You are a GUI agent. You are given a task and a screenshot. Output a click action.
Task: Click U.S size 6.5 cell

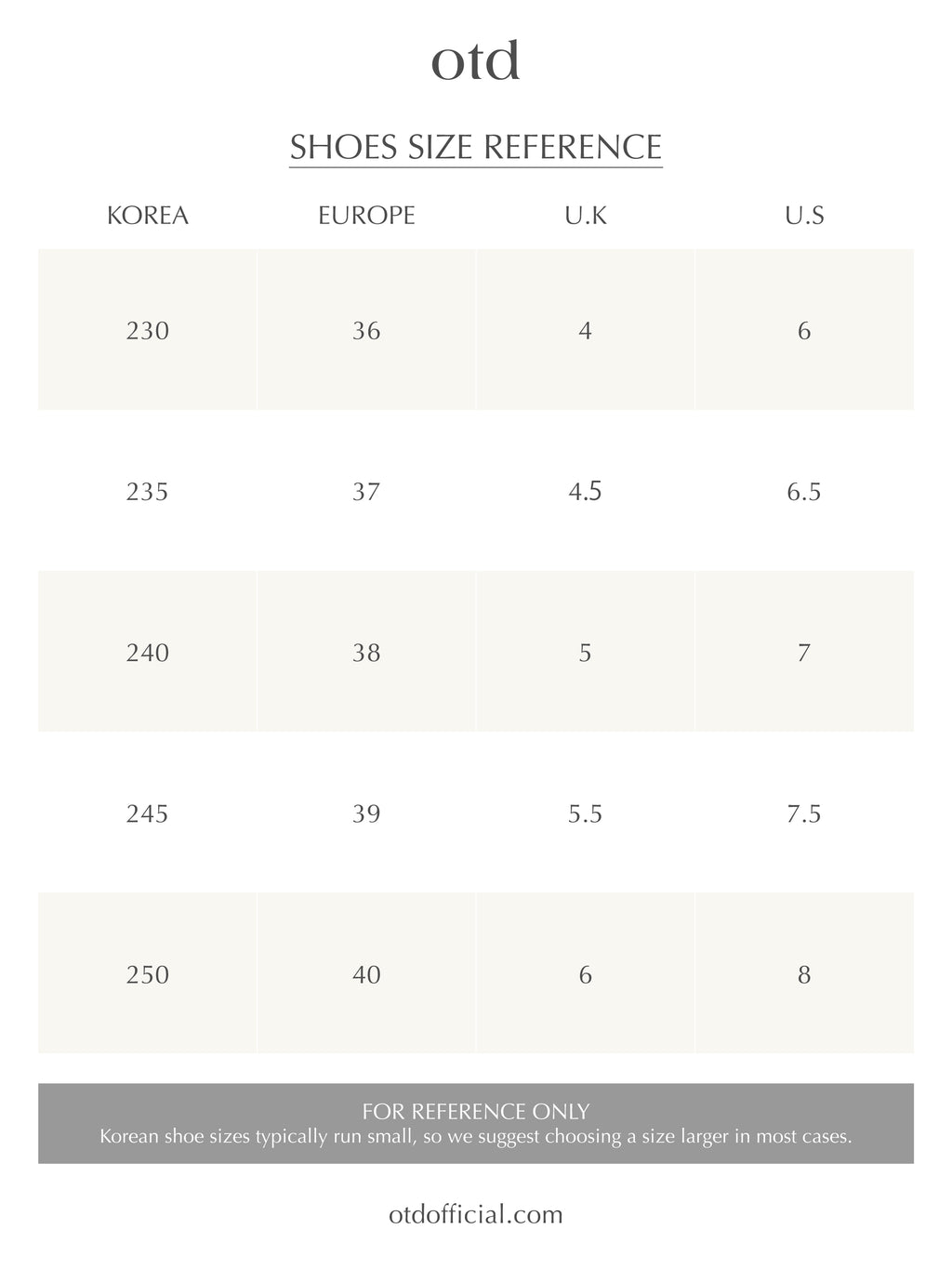(x=804, y=491)
